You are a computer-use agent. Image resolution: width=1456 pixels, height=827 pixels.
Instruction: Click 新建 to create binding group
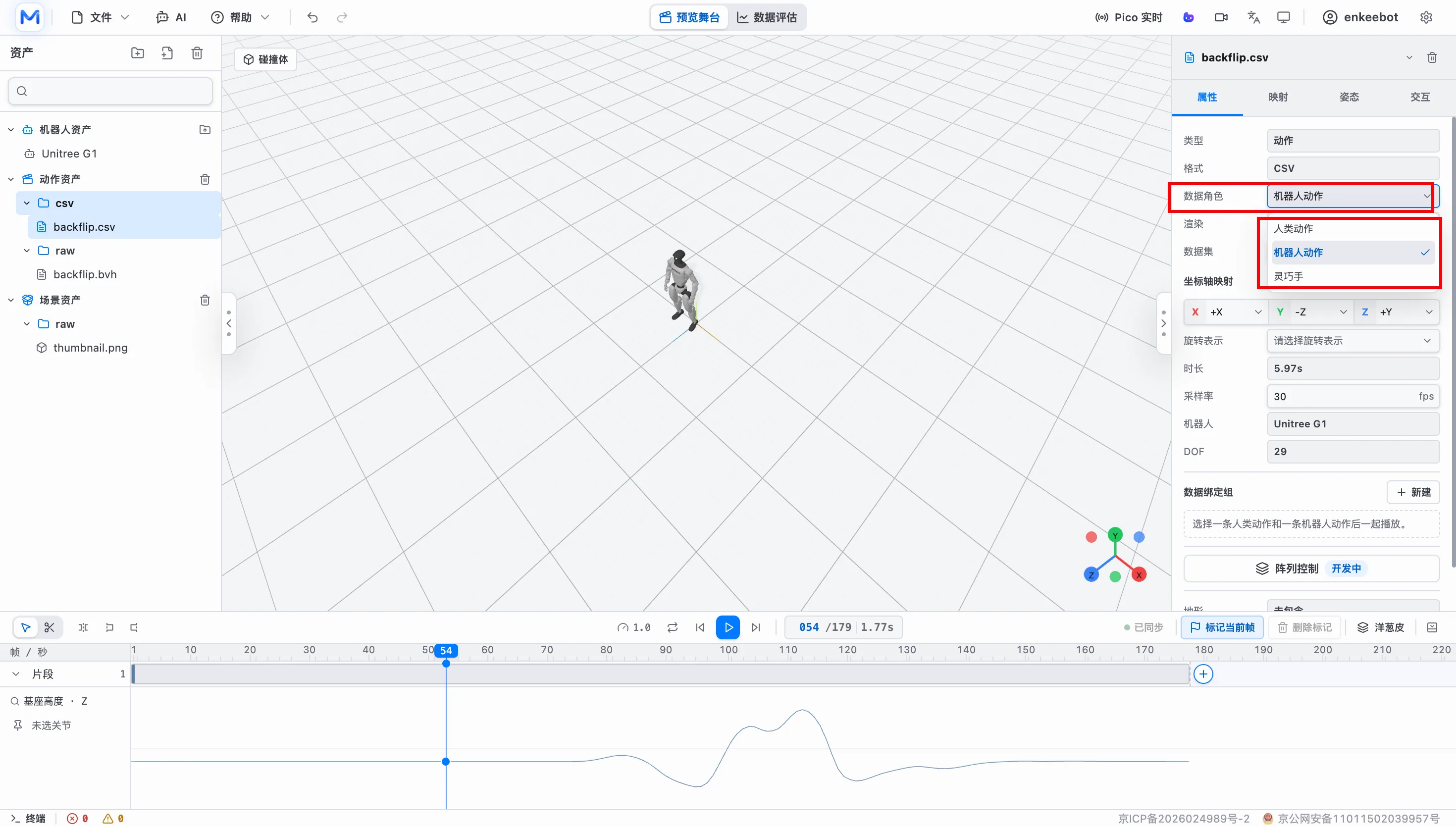(x=1413, y=492)
